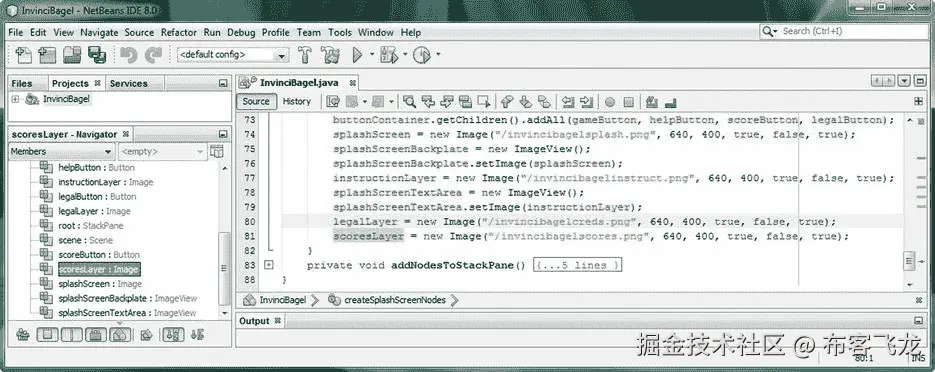
Task: Expand the folded addNodesToStackPane method
Action: [268, 265]
